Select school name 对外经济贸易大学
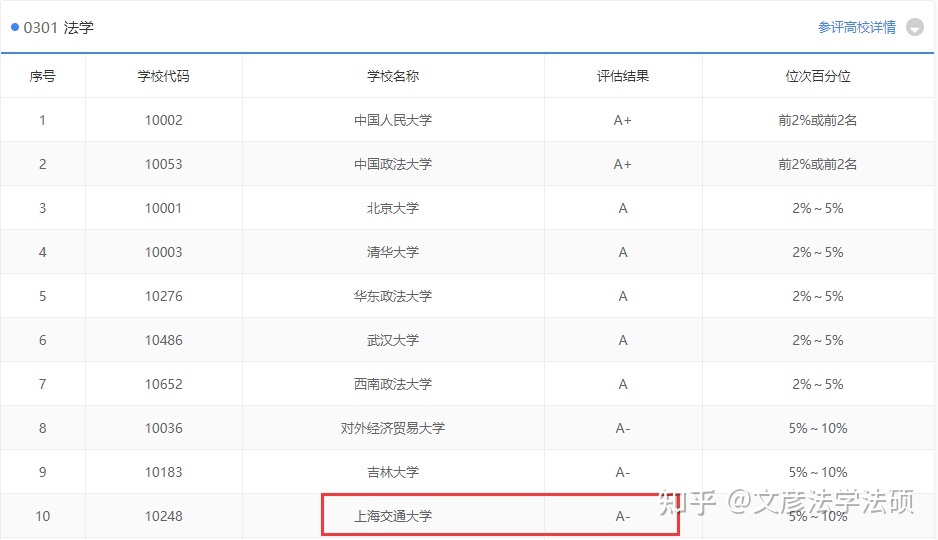The height and width of the screenshot is (540, 938). click(393, 428)
